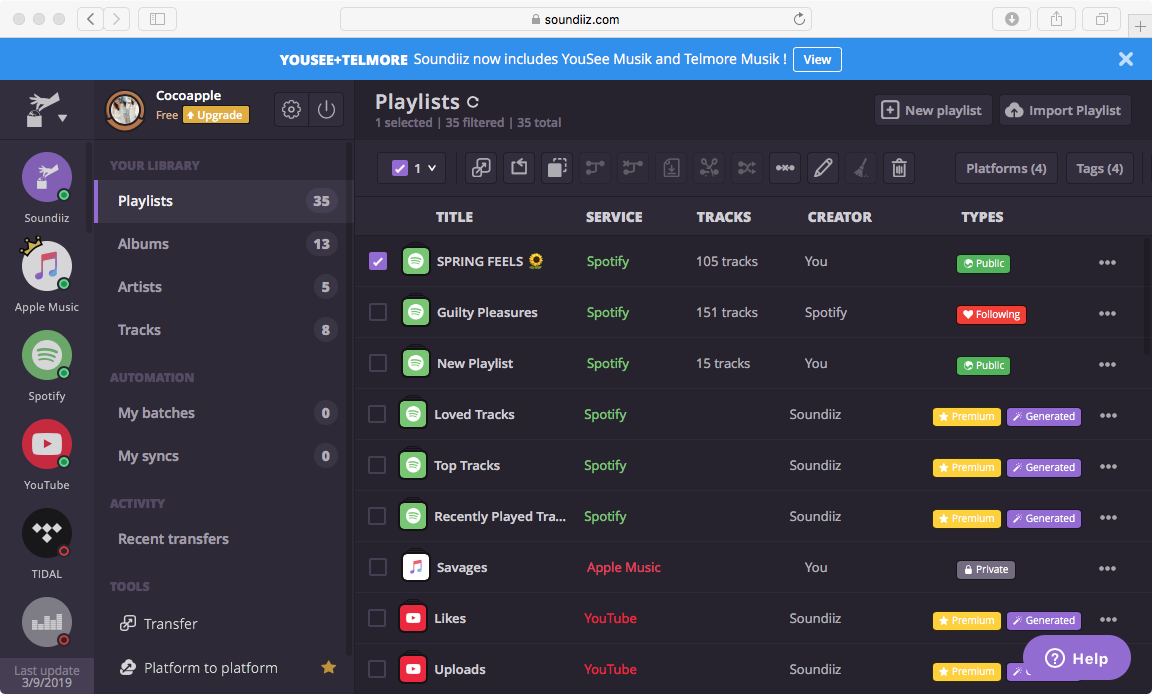
Task: Check the Loved Tracks checkbox
Action: [377, 414]
